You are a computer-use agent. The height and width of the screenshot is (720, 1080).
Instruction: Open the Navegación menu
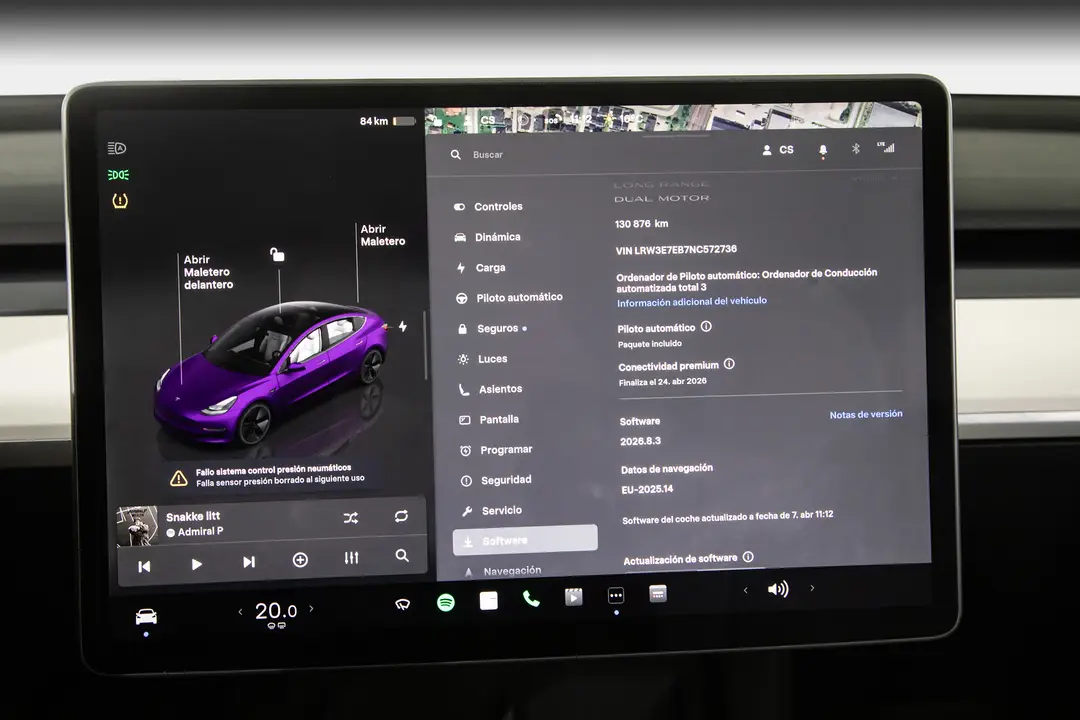503,570
